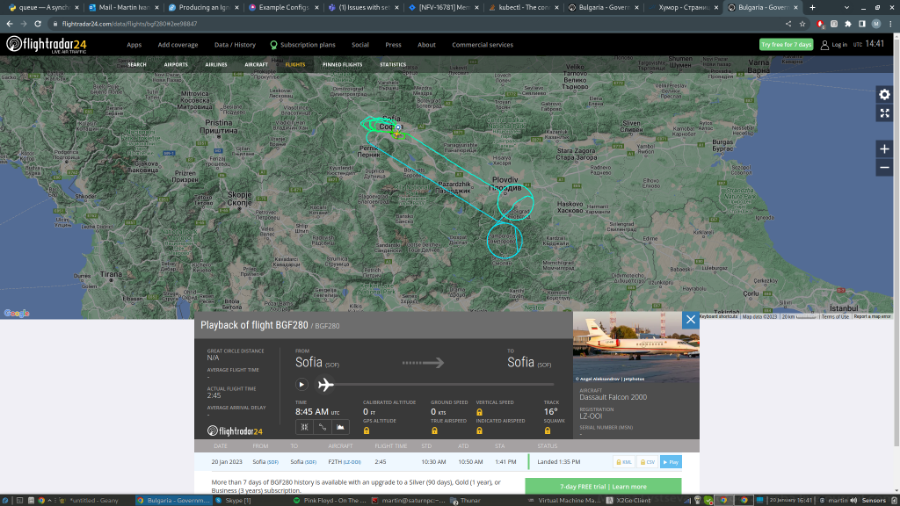Image resolution: width=900 pixels, height=506 pixels.
Task: Select AIRCRAFT in data submenu
Action: pyautogui.click(x=256, y=65)
